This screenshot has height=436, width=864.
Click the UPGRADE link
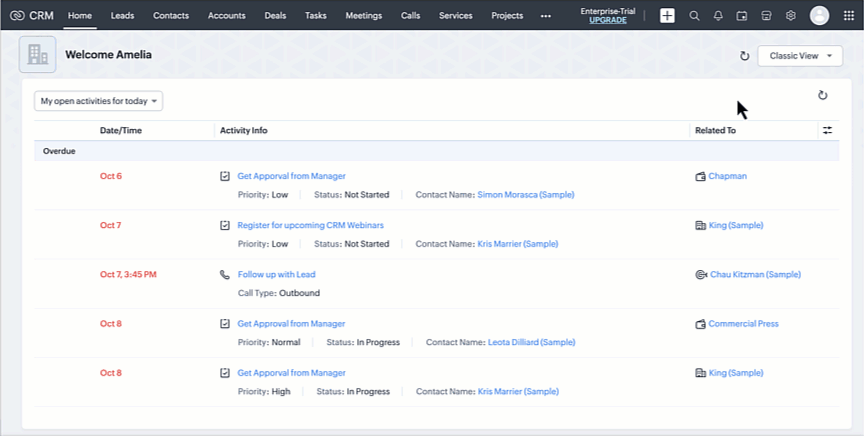pos(608,20)
